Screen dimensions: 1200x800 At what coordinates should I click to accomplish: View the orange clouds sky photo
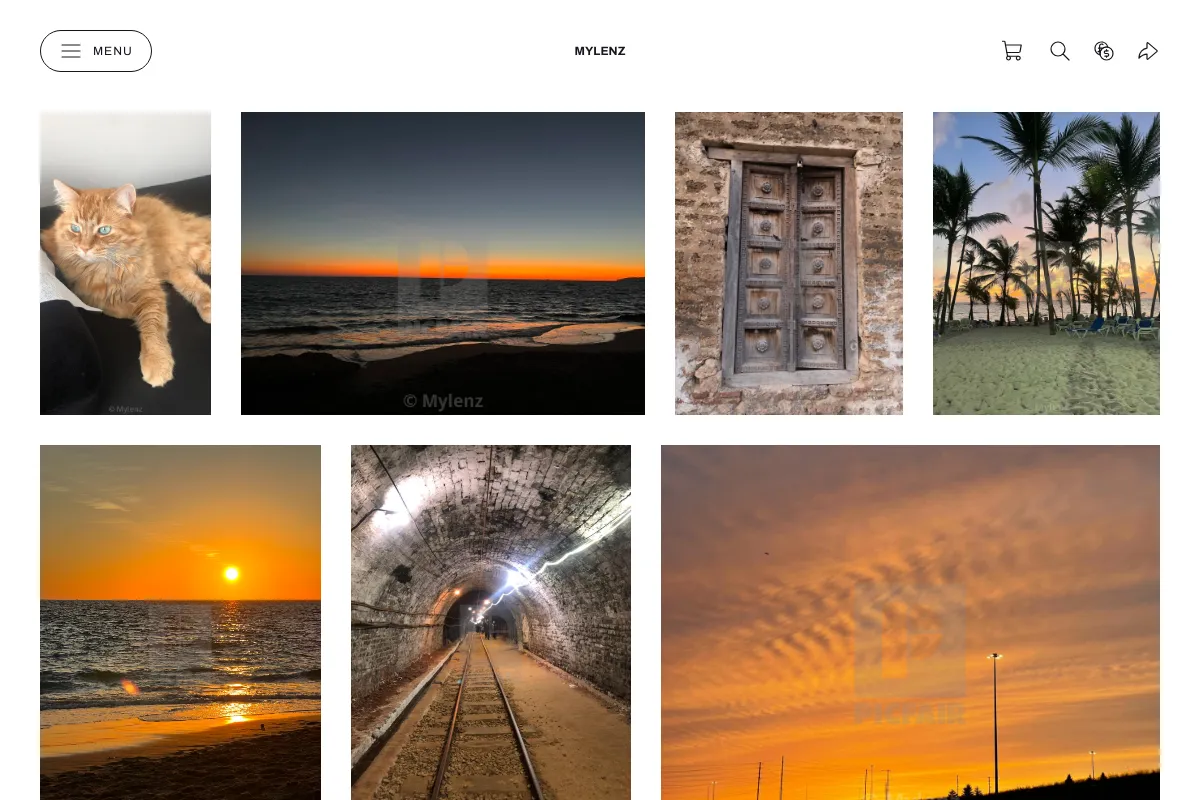coord(910,622)
